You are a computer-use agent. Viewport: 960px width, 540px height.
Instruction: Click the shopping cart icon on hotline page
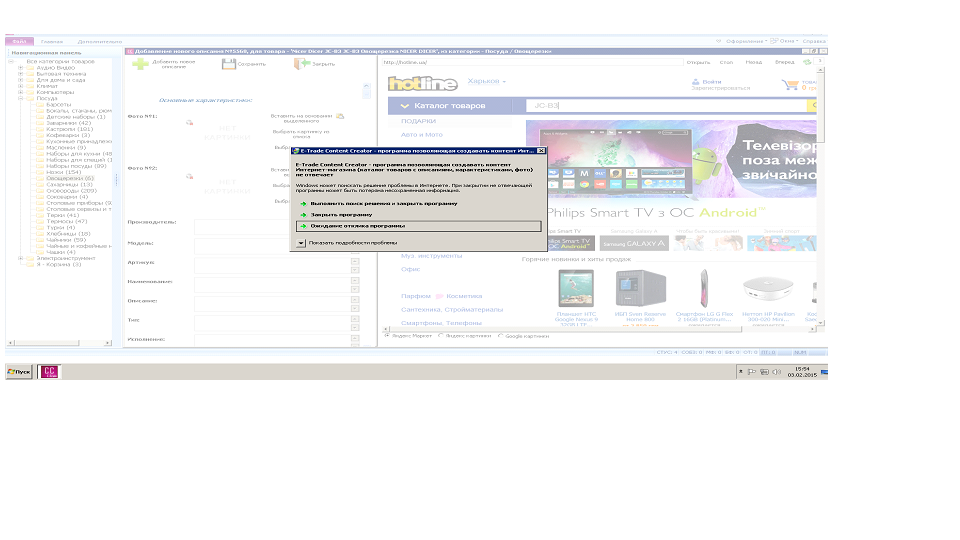click(790, 84)
